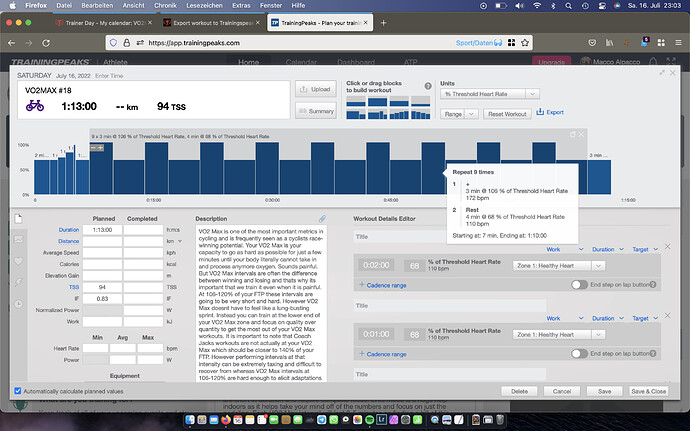Image resolution: width=690 pixels, height=431 pixels.
Task: Reload the page in Firefox
Action: 46,43
